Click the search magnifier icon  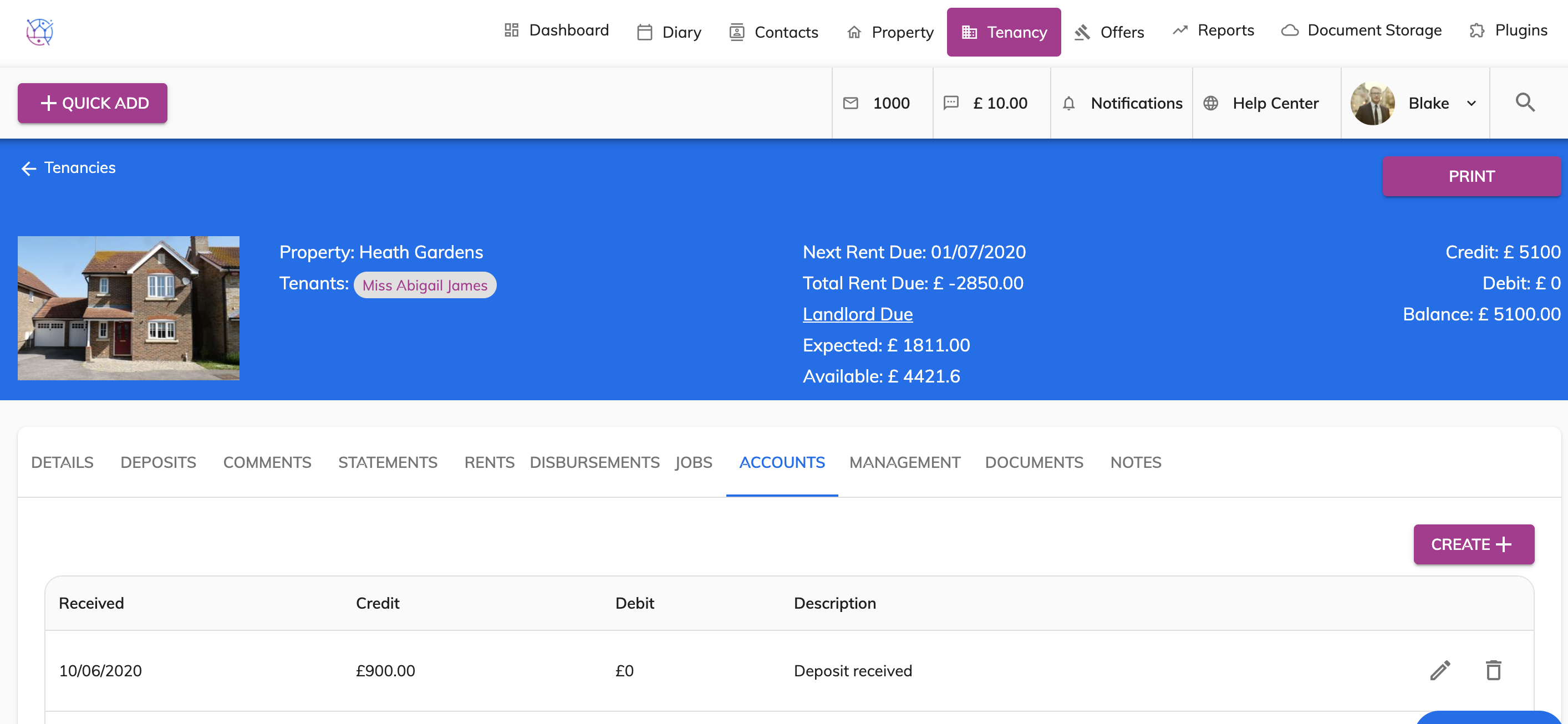coord(1525,102)
